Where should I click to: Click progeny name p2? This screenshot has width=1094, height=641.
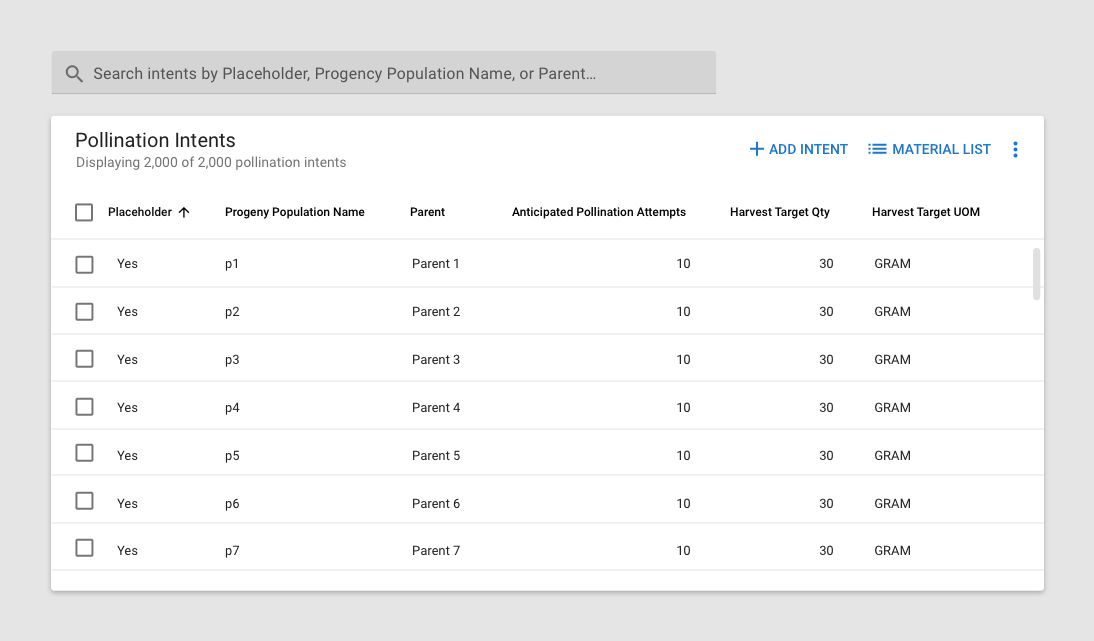click(232, 312)
